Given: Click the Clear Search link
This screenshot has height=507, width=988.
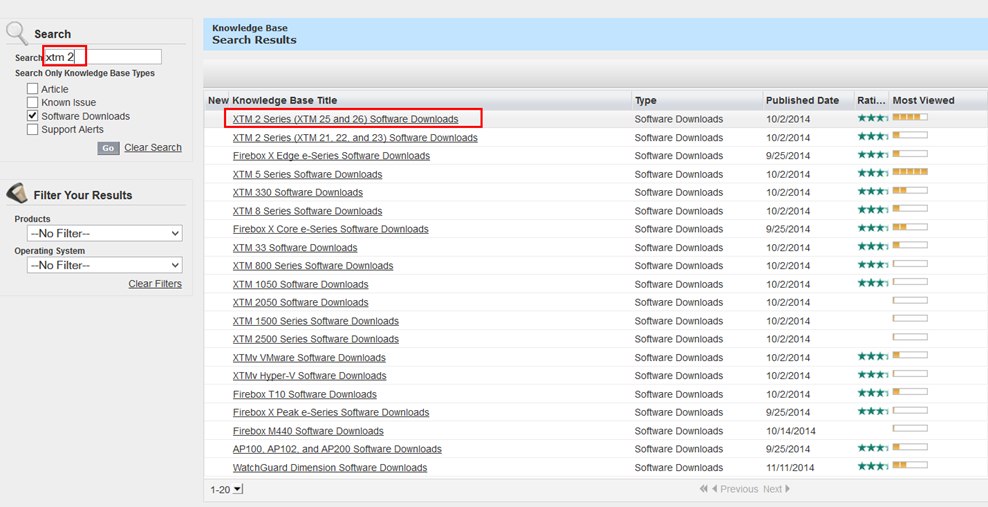Looking at the screenshot, I should click(x=153, y=147).
